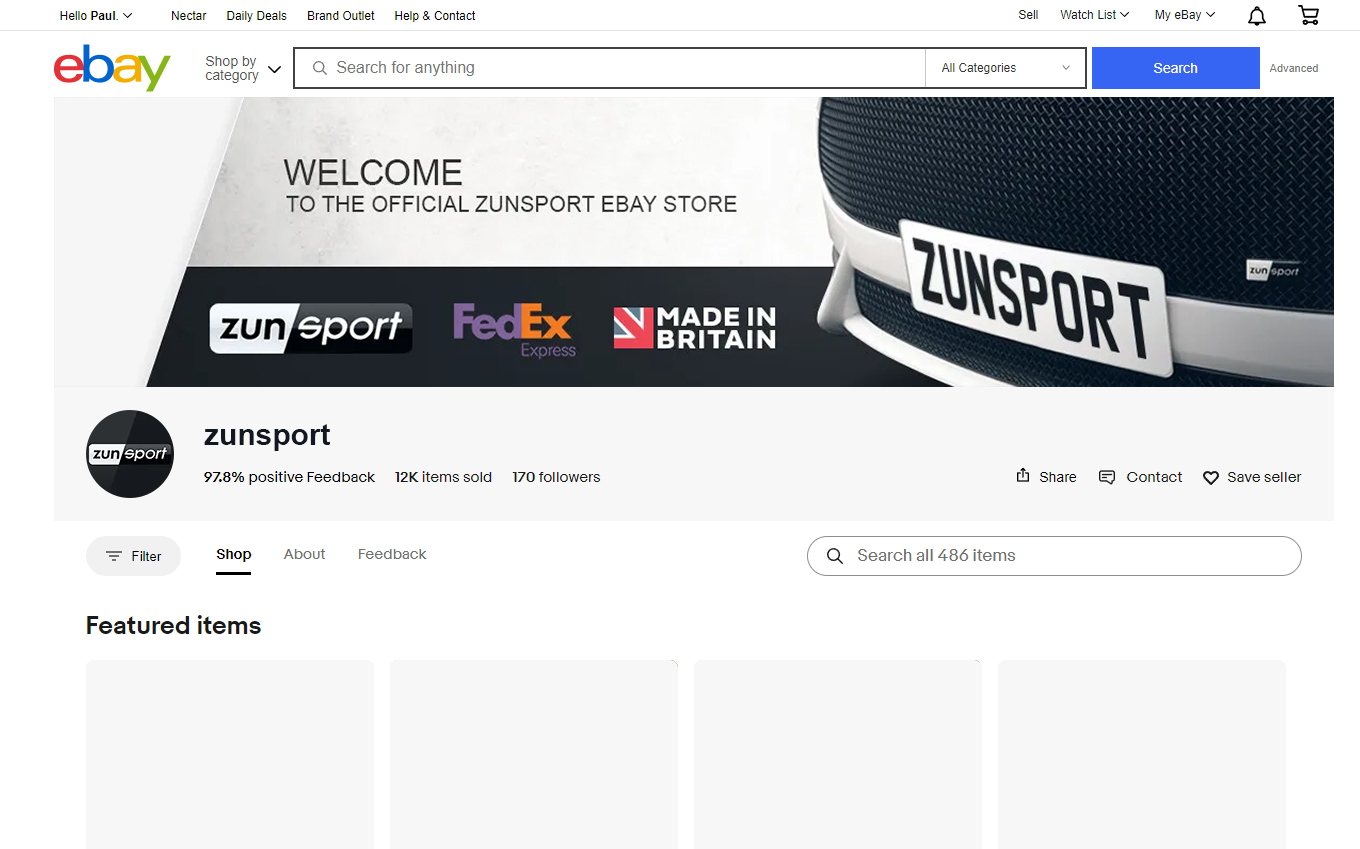This screenshot has width=1360, height=849.
Task: Click the 170 followers text
Action: pyautogui.click(x=556, y=477)
